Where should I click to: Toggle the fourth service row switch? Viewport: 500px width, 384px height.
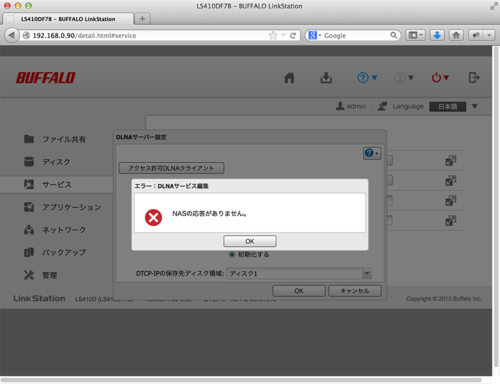(x=390, y=221)
